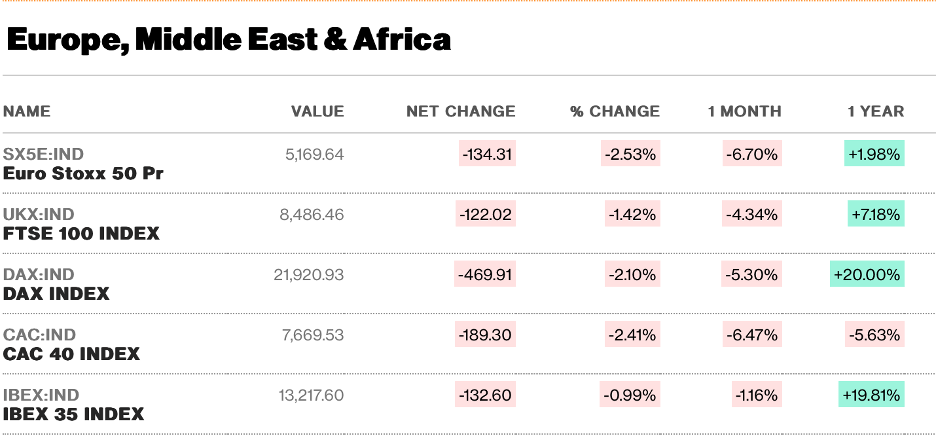Screen dimensions: 936x436
Task: Click the 8,486.46 FTSE value cell
Action: pos(311,214)
